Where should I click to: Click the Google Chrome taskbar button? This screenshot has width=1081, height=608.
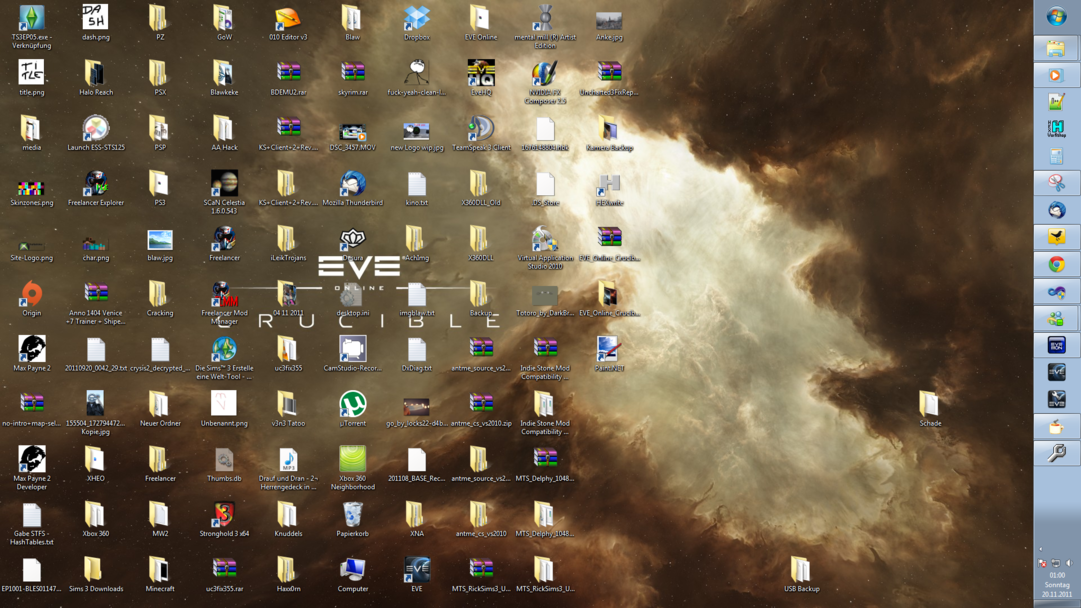(1056, 265)
